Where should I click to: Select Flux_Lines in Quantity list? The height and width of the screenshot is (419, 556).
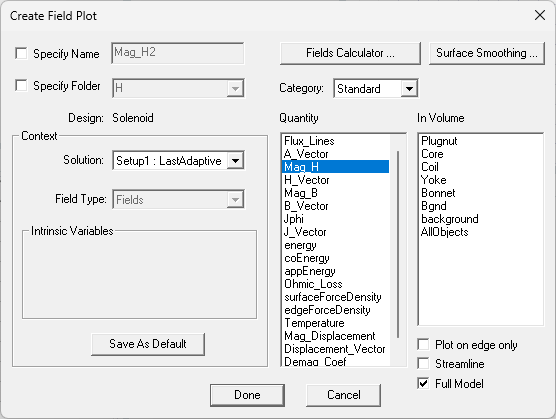tap(335, 141)
